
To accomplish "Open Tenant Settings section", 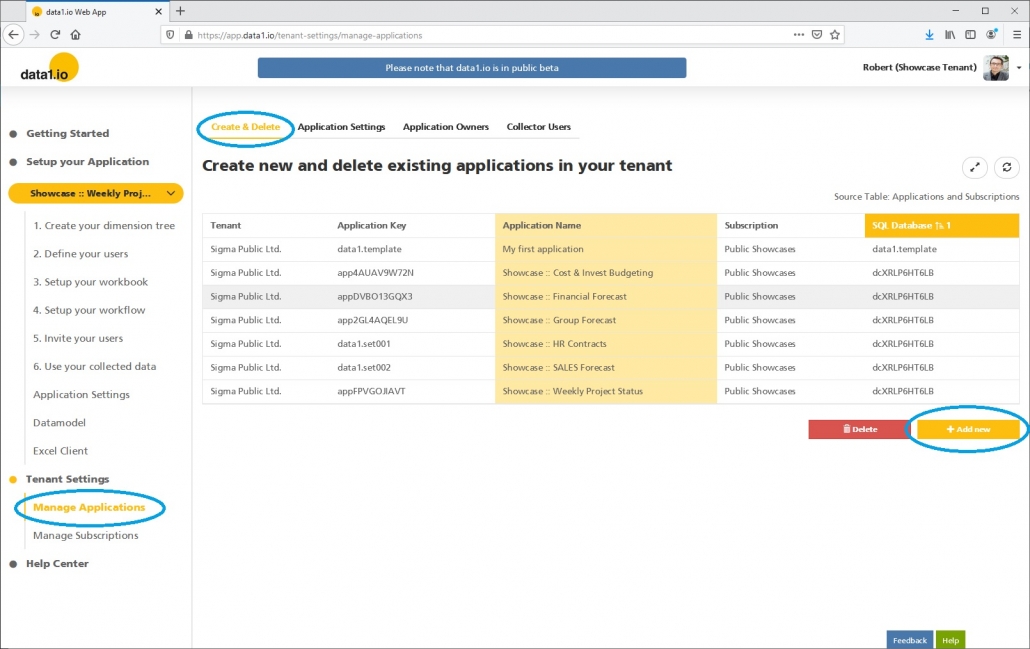I will click(67, 479).
